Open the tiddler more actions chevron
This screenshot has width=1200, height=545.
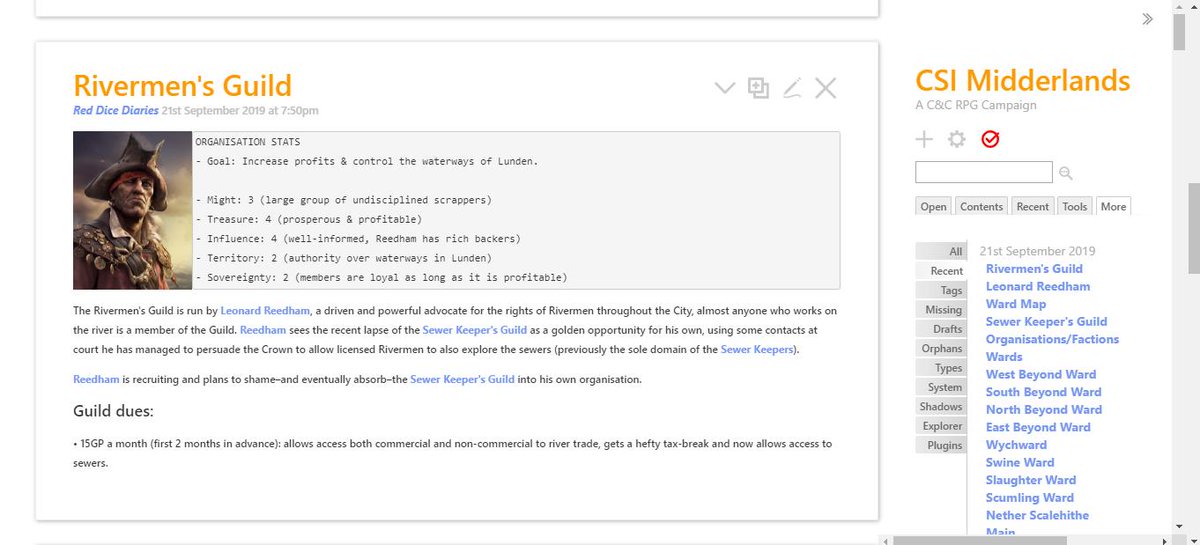tap(725, 89)
